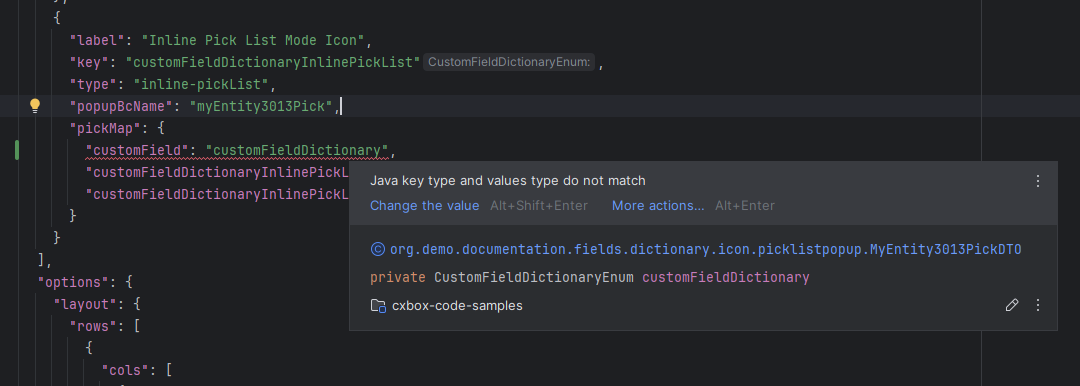Open the inspection popup's three-dot options menu

point(1038,181)
